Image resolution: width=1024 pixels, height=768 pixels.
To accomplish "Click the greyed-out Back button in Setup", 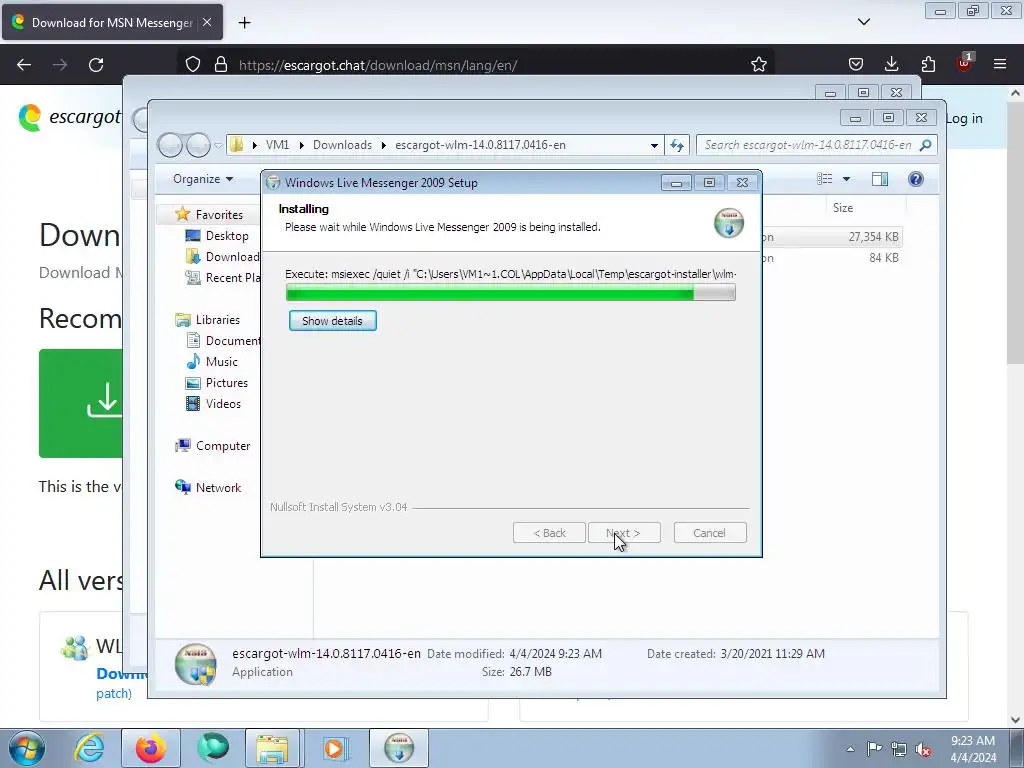I will pos(549,533).
